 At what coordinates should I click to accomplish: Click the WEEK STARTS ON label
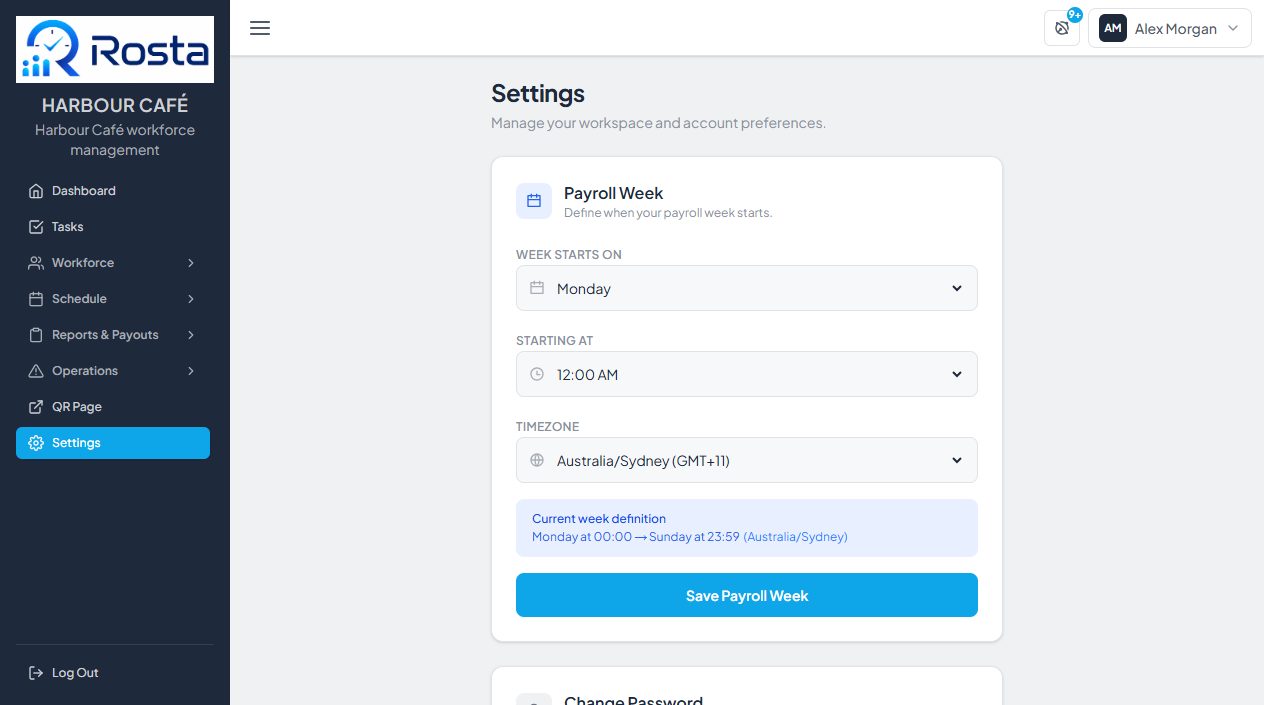(x=569, y=255)
